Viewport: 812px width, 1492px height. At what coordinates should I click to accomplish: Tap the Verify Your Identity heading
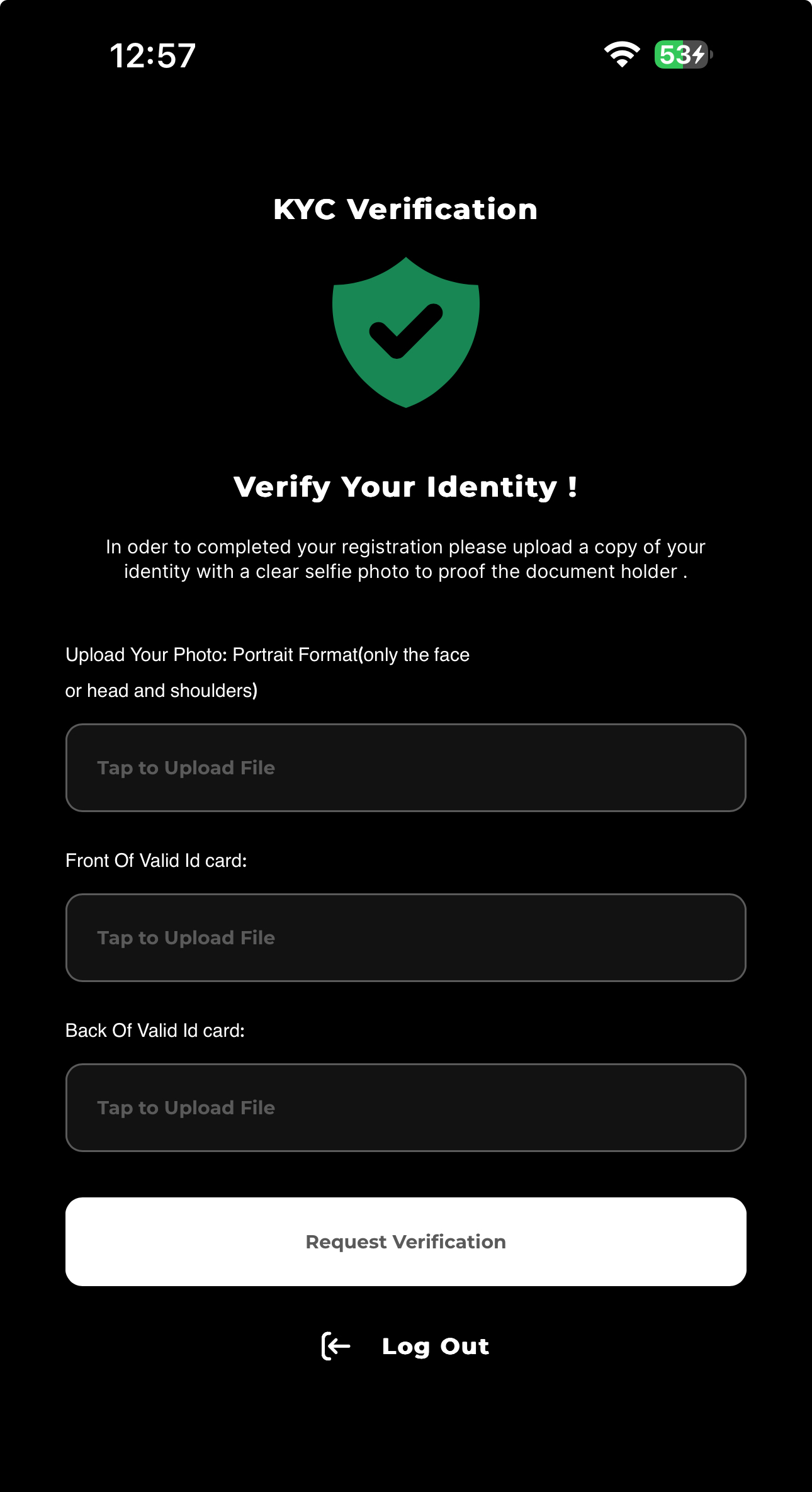tap(406, 487)
